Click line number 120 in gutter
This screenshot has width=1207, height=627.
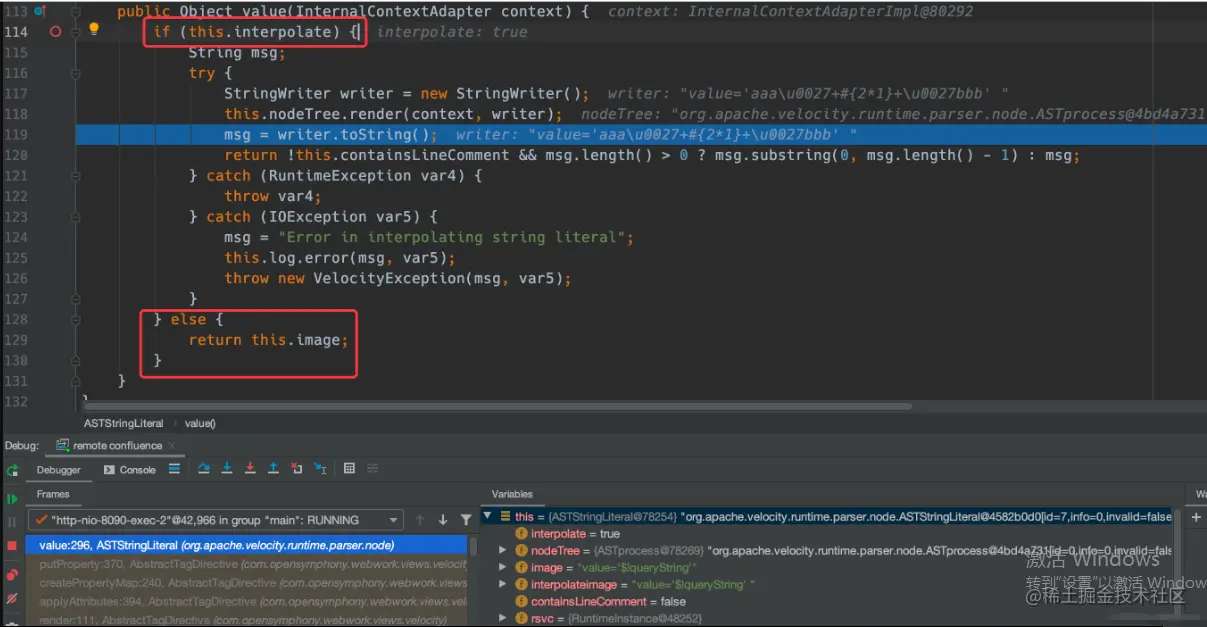pos(16,155)
